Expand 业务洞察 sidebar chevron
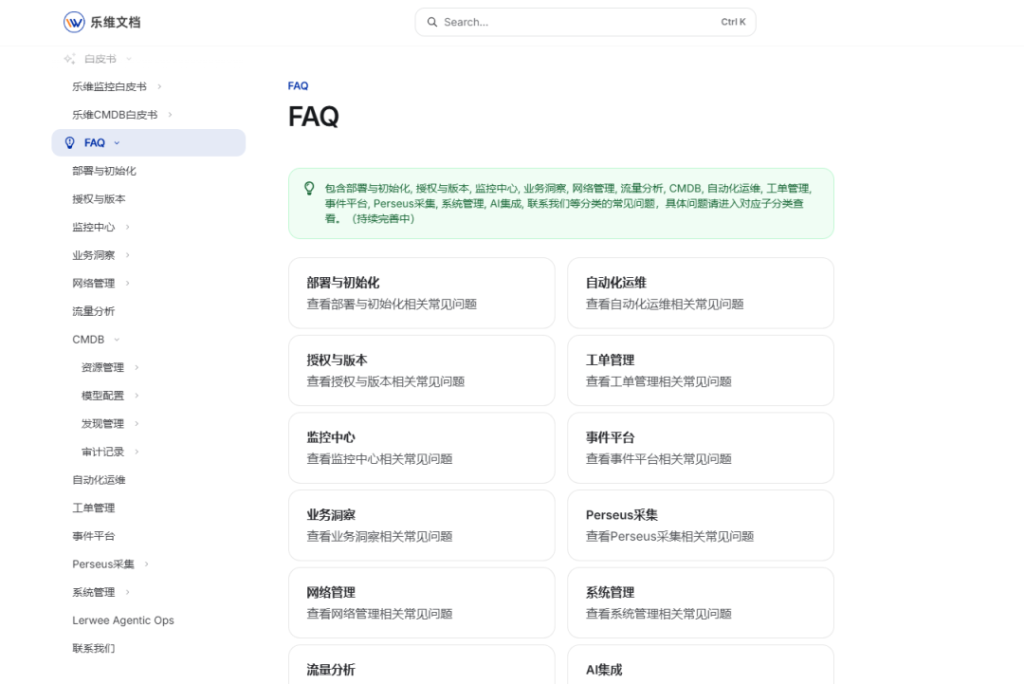The width and height of the screenshot is (1024, 684). [127, 255]
